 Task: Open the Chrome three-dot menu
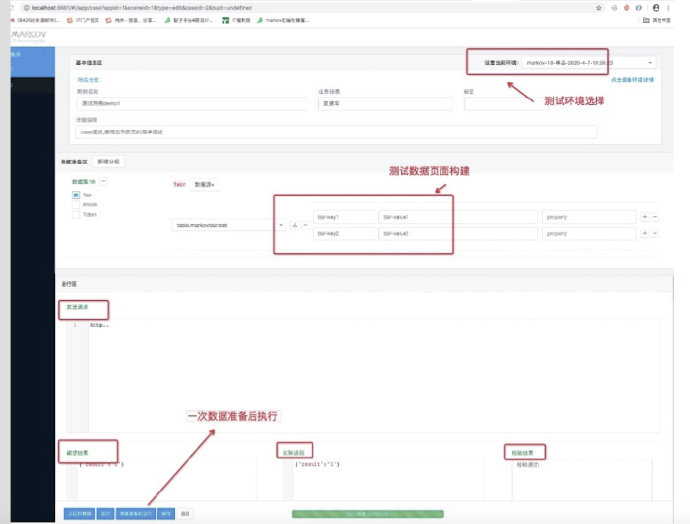pos(668,8)
